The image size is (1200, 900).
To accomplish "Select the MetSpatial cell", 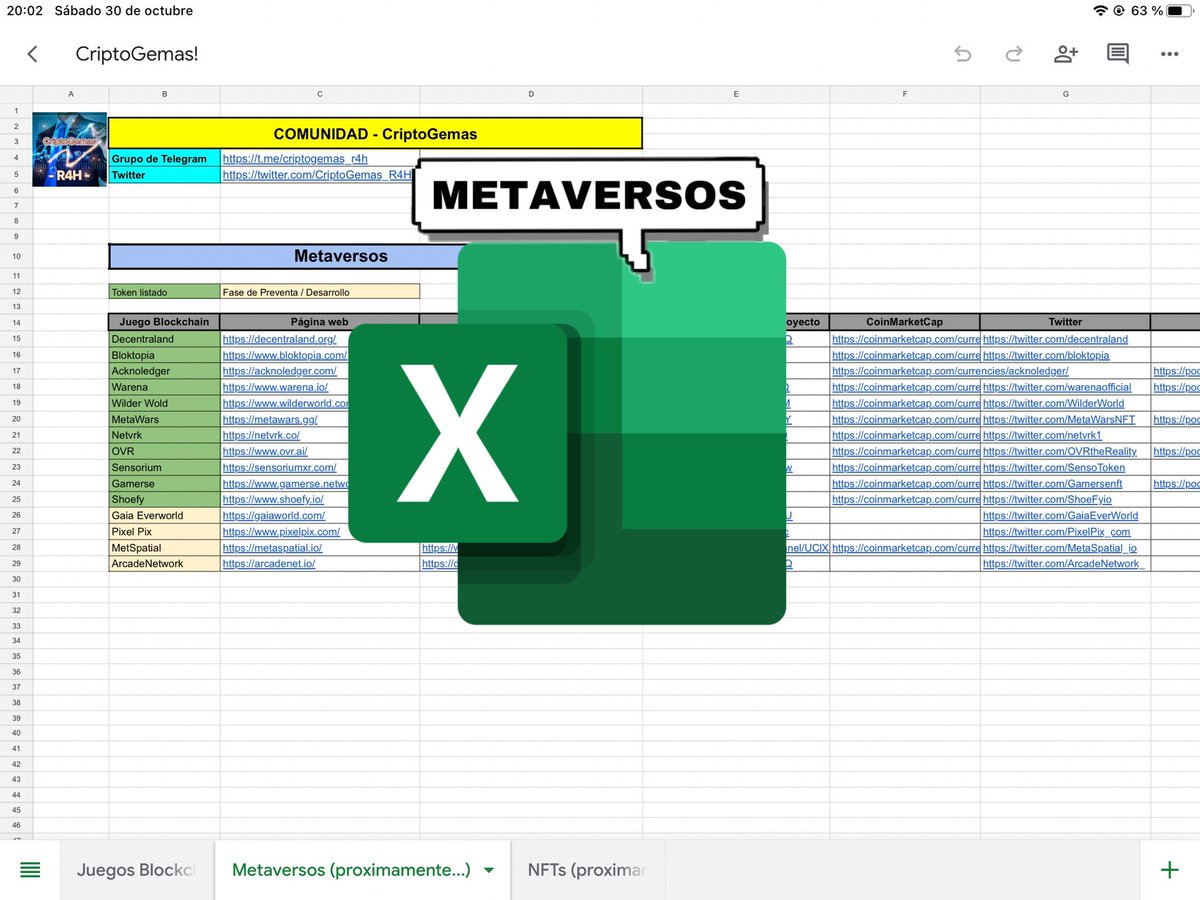I will 164,547.
